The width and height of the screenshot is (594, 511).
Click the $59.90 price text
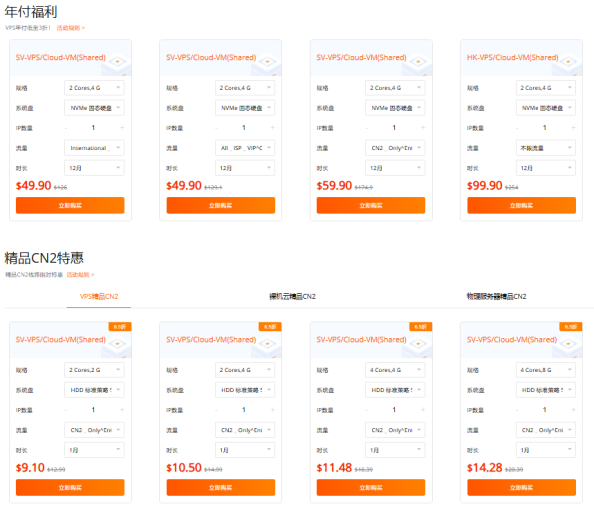(x=334, y=186)
